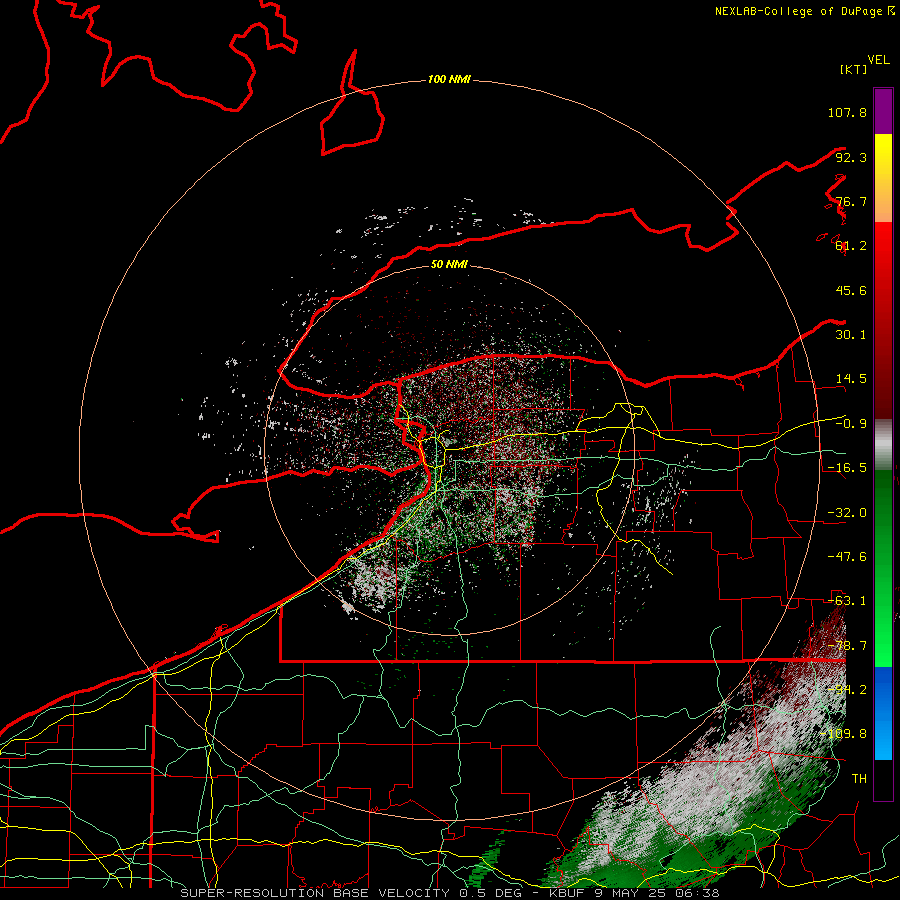
Task: Select the 92.3 value on velocity scale
Action: (x=851, y=157)
